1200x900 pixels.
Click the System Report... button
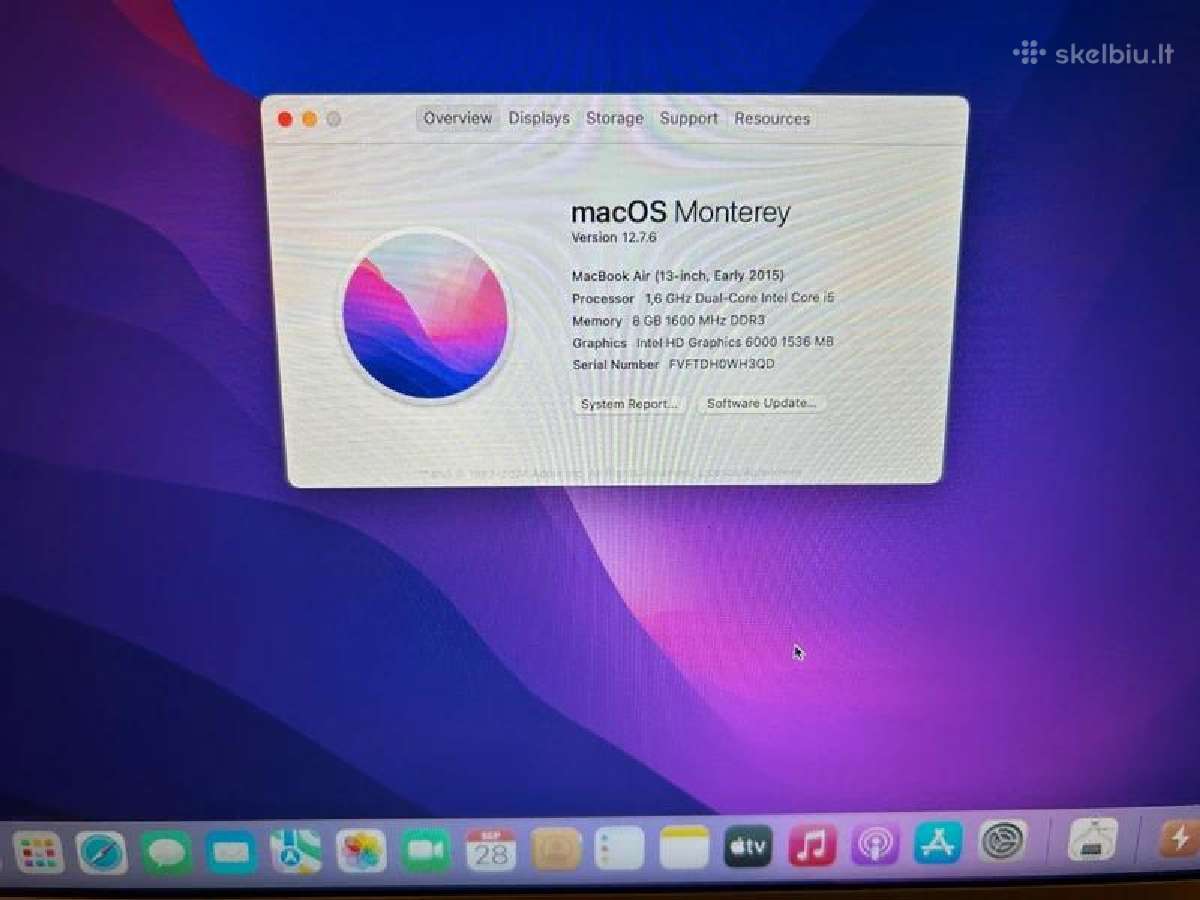[629, 404]
